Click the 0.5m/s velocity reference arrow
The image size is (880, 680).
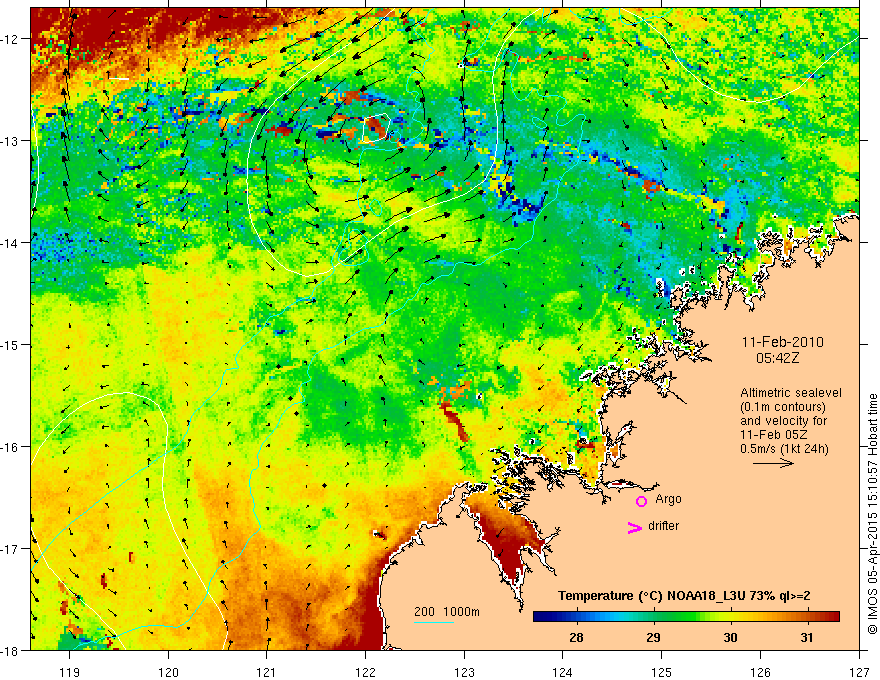(773, 463)
